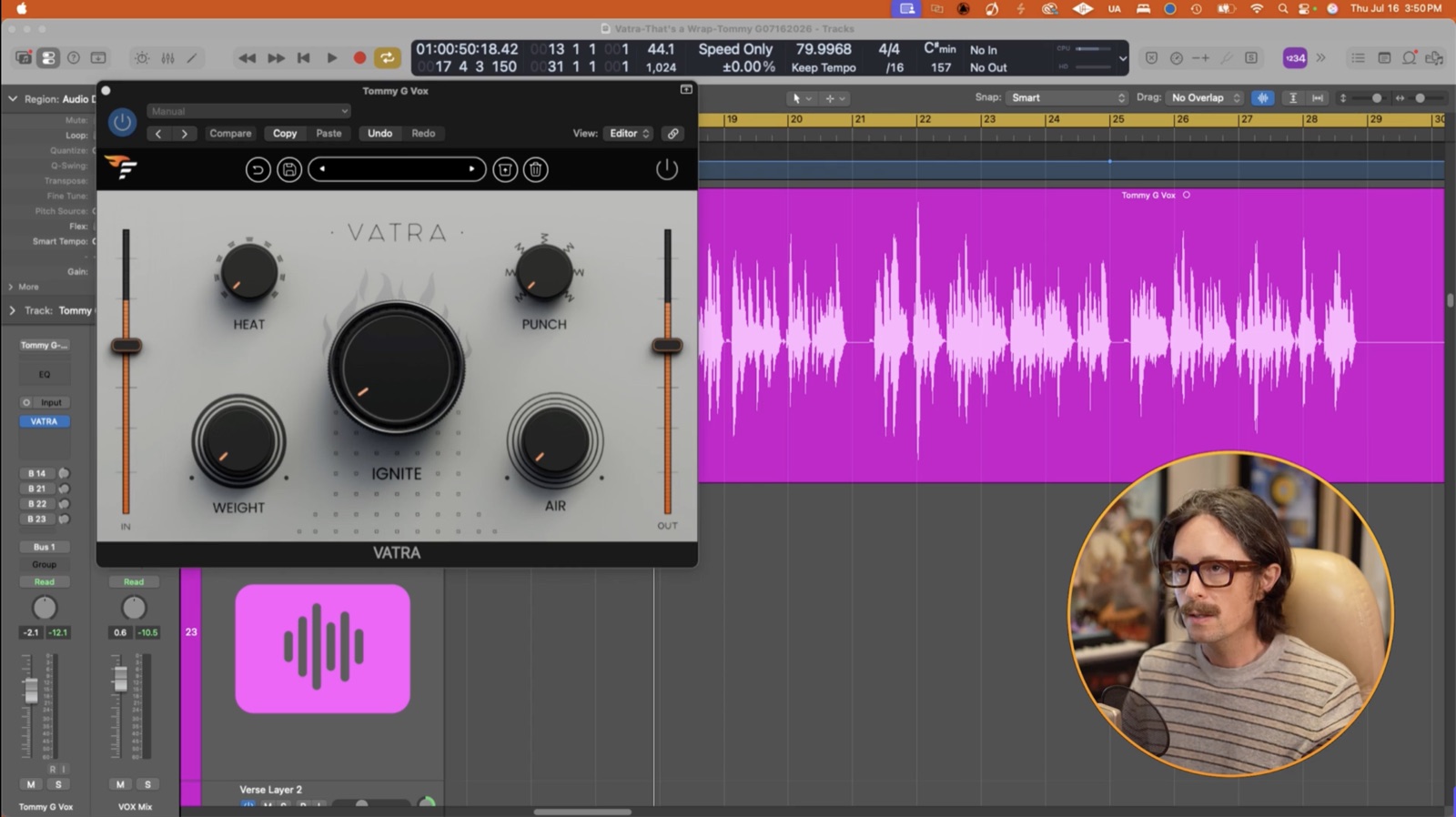The image size is (1456, 817).
Task: Click the VATRA preset browser left arrow
Action: (321, 169)
